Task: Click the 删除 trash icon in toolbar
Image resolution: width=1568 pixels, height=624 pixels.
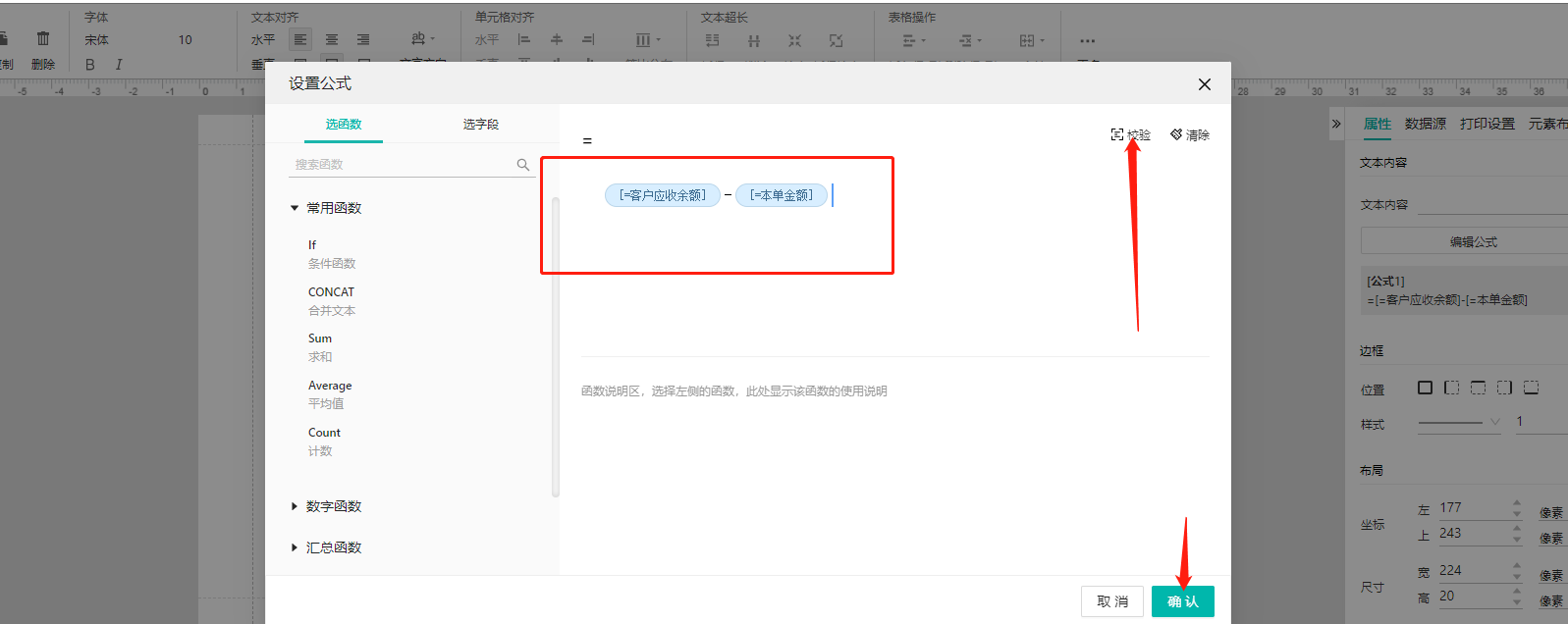Action: 43,39
